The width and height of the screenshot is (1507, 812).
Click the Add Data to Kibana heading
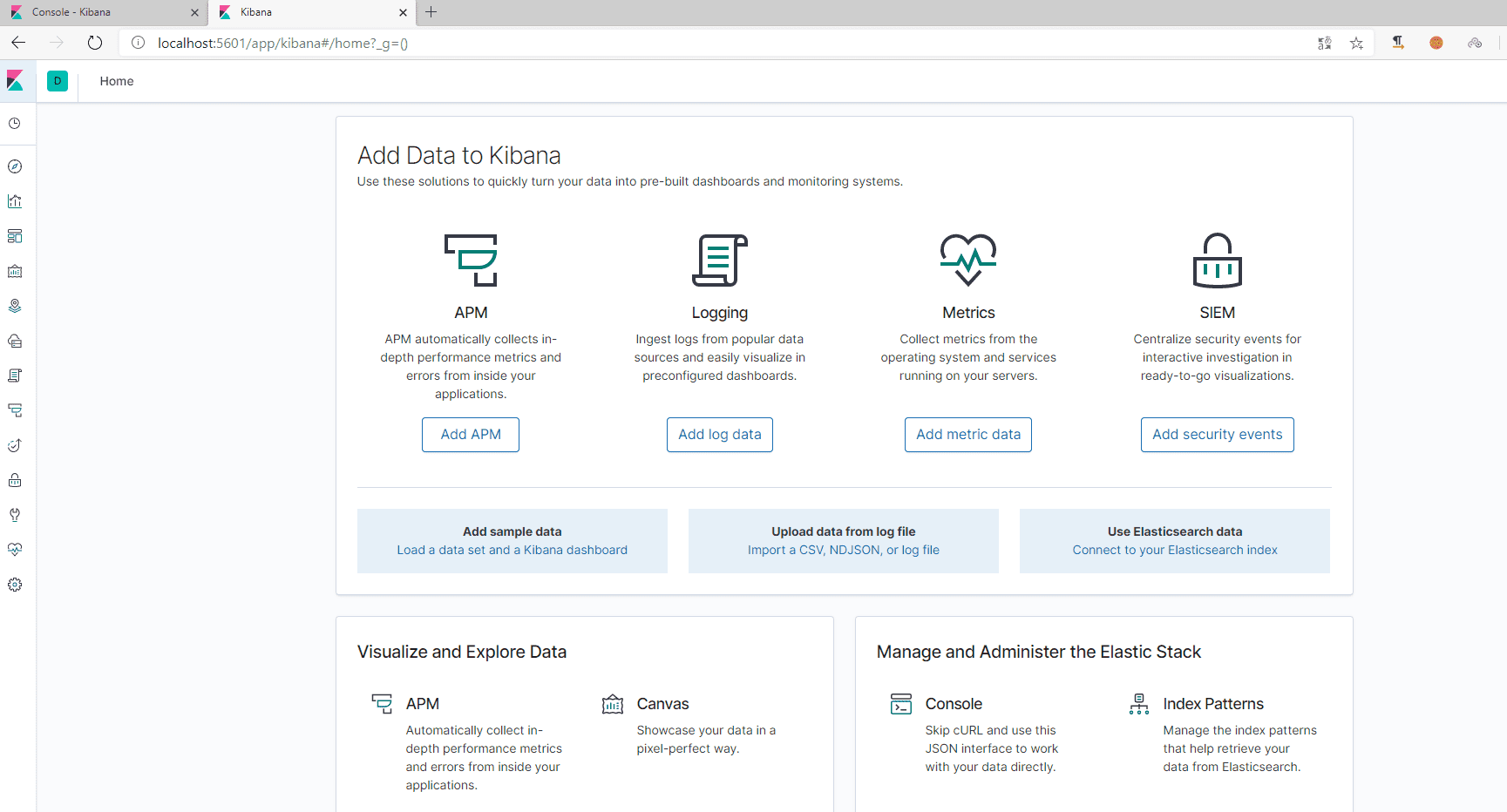(x=459, y=155)
